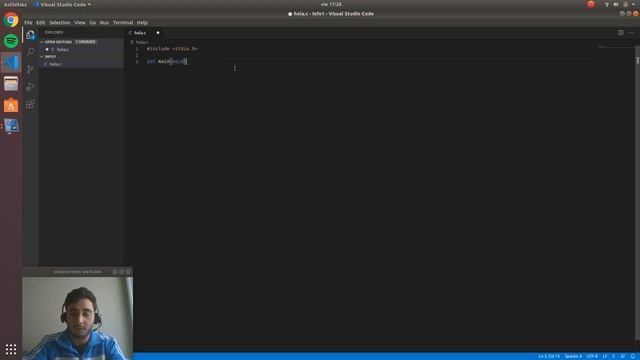Click the Visual Studio Code dock icon
This screenshot has width=640, height=360.
11,62
